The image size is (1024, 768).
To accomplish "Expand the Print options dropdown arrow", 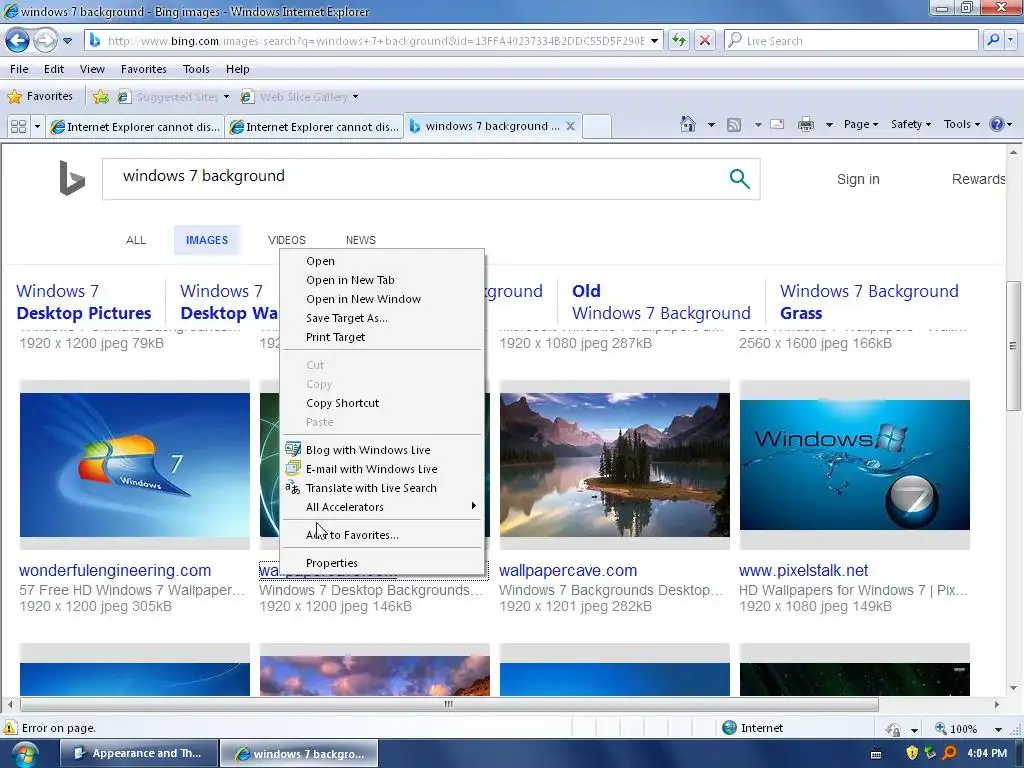I will [829, 124].
